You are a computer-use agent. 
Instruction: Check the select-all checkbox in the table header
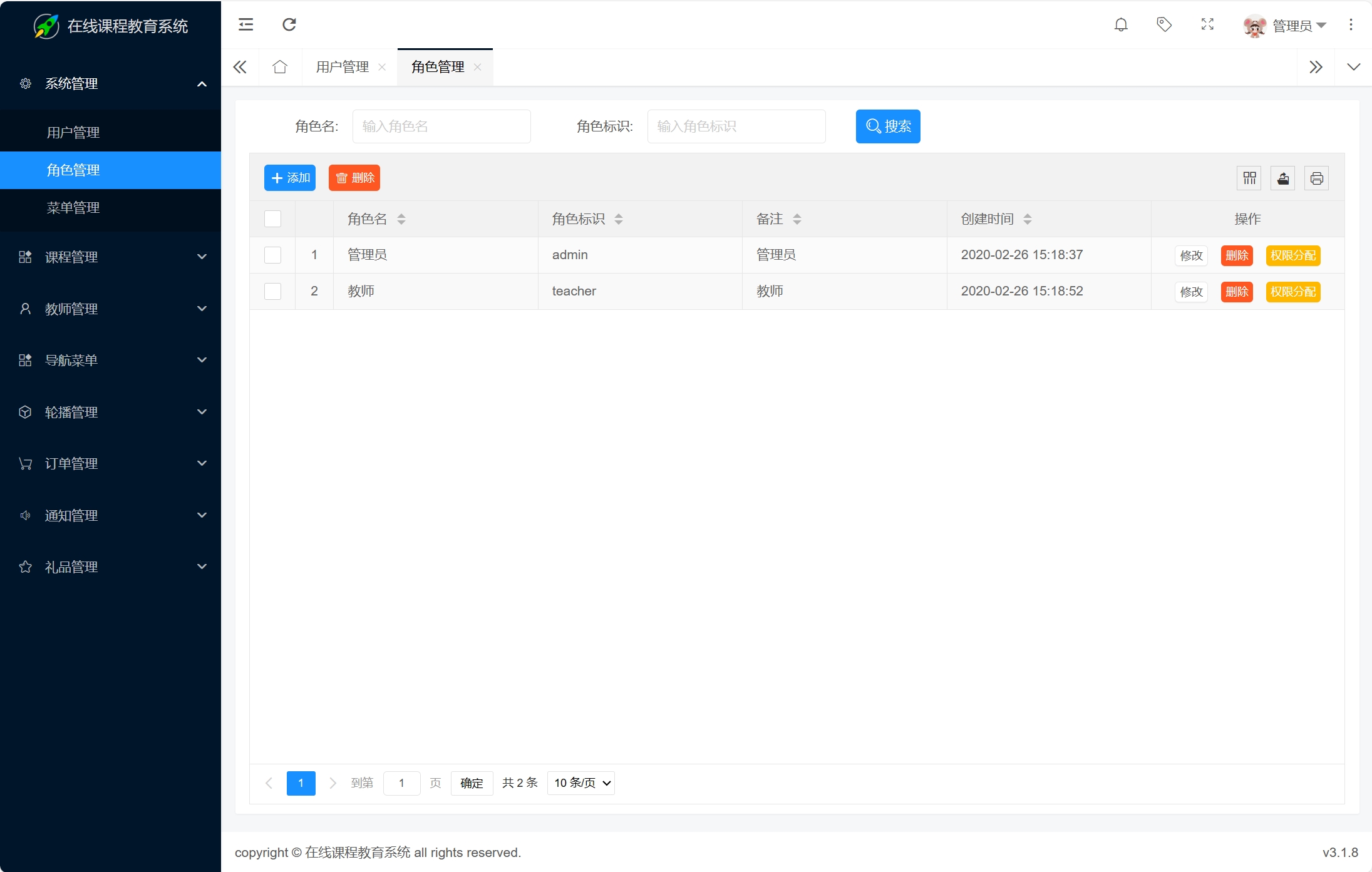272,218
